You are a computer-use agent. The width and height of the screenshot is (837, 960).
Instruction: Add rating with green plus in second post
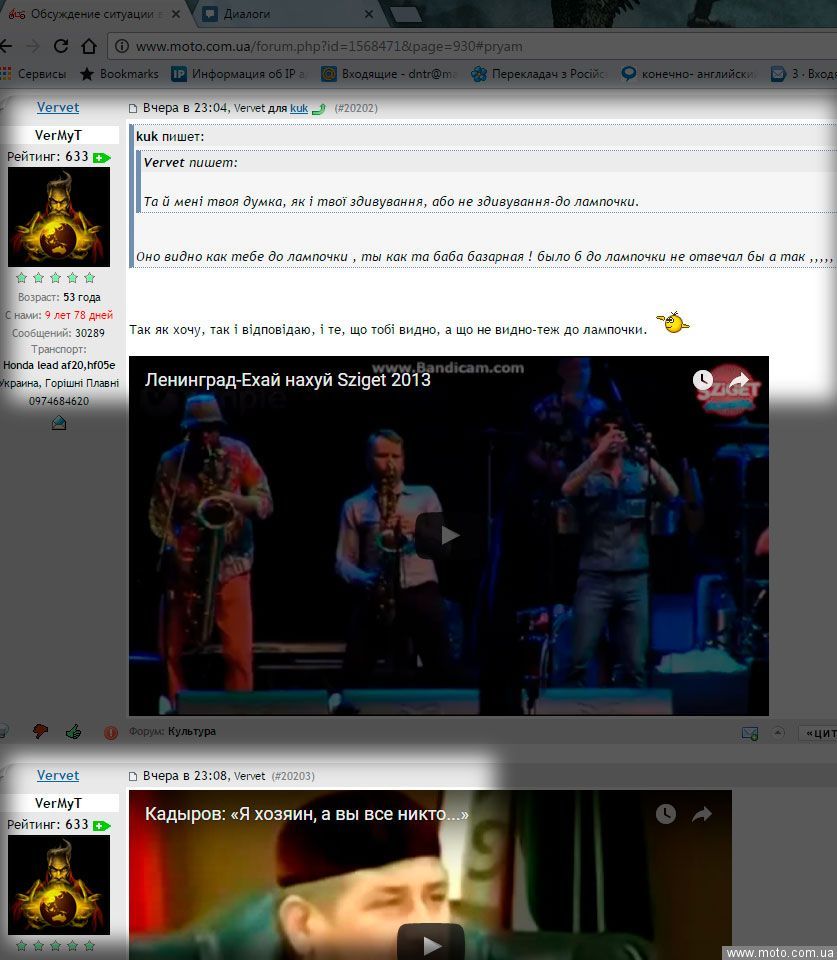coord(101,826)
